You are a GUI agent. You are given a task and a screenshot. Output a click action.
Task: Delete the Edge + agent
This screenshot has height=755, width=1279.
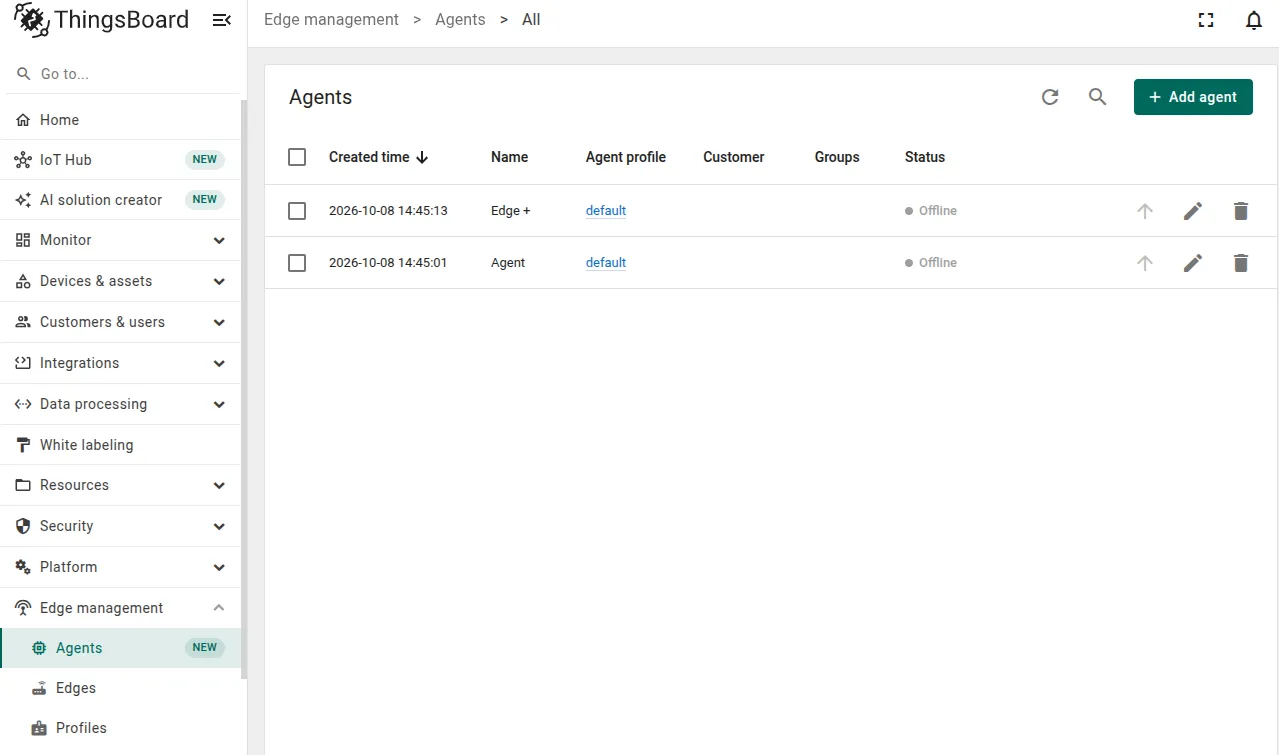pos(1241,211)
